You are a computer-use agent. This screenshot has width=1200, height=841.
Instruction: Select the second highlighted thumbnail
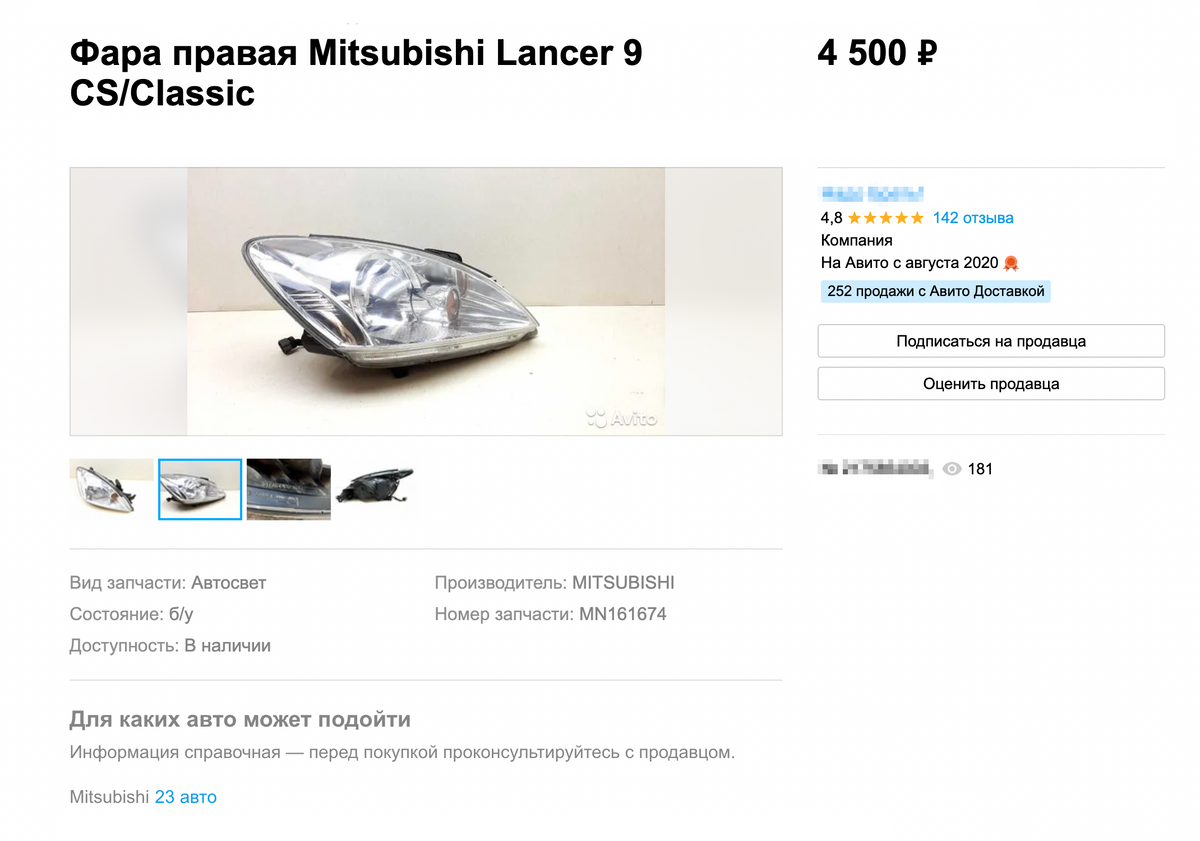200,489
